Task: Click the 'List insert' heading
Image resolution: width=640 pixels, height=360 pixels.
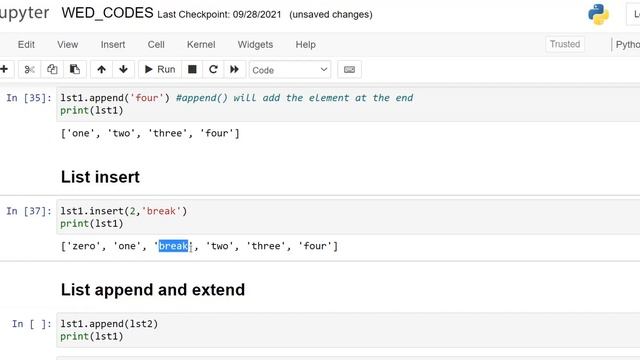Action: pos(100,177)
